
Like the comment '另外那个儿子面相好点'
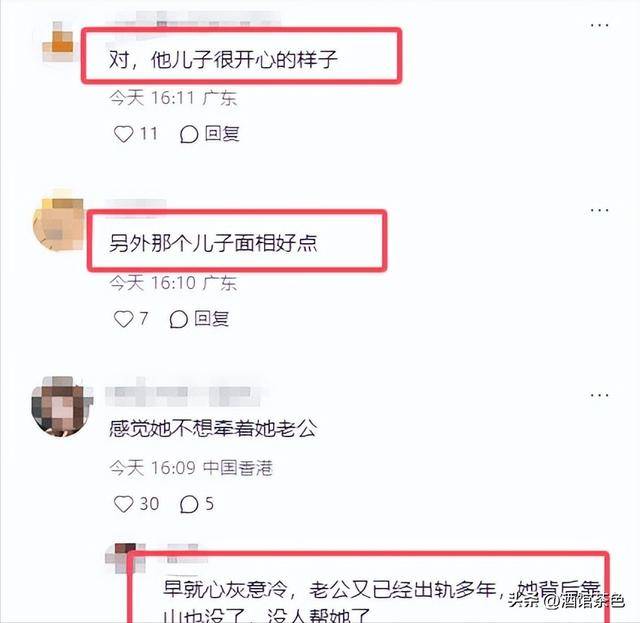point(123,319)
